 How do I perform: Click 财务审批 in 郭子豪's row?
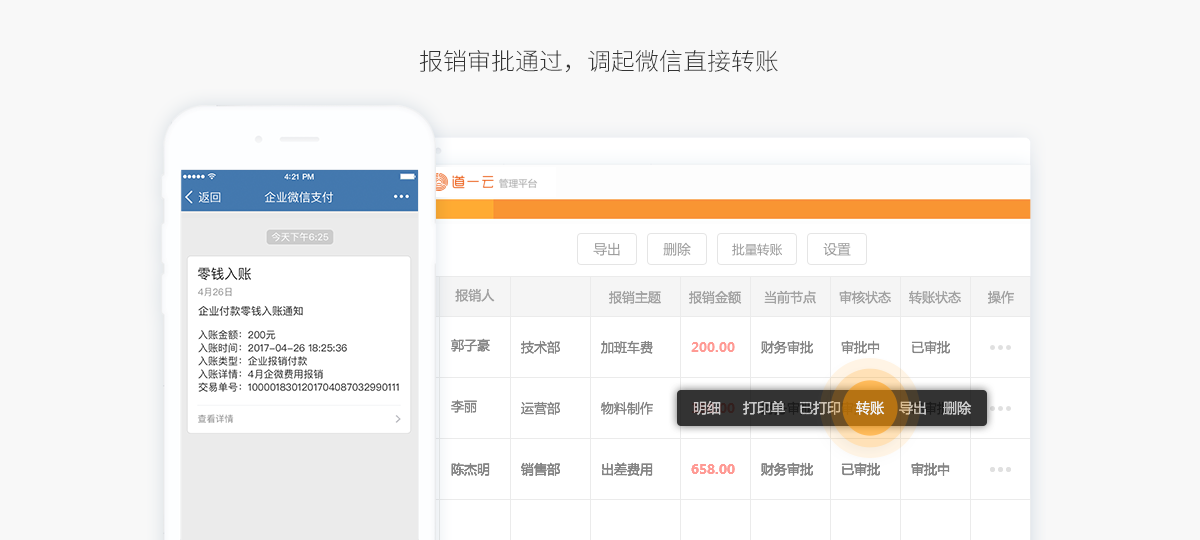pyautogui.click(x=787, y=348)
